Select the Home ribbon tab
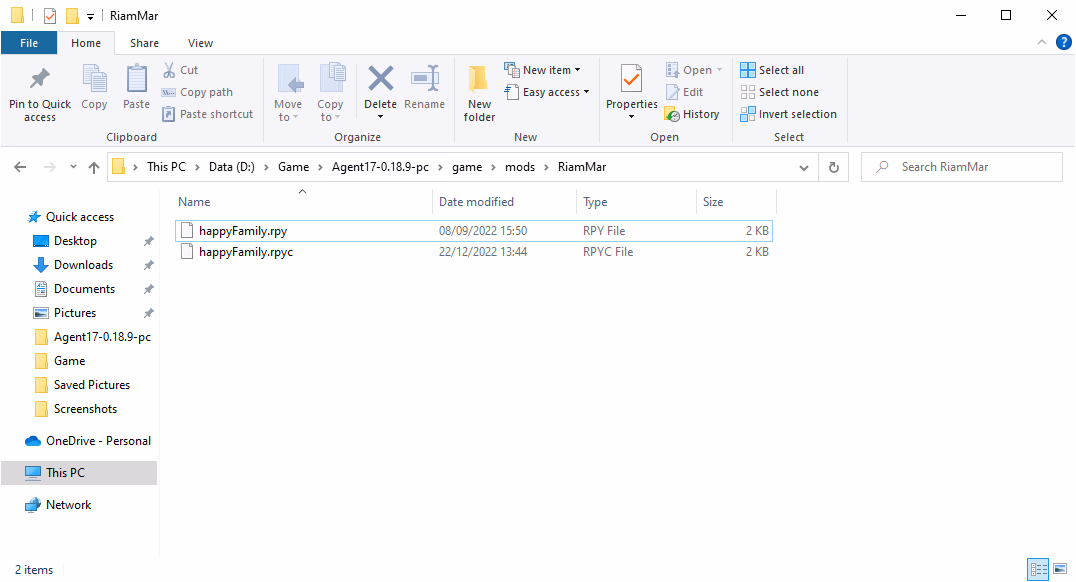 click(86, 43)
